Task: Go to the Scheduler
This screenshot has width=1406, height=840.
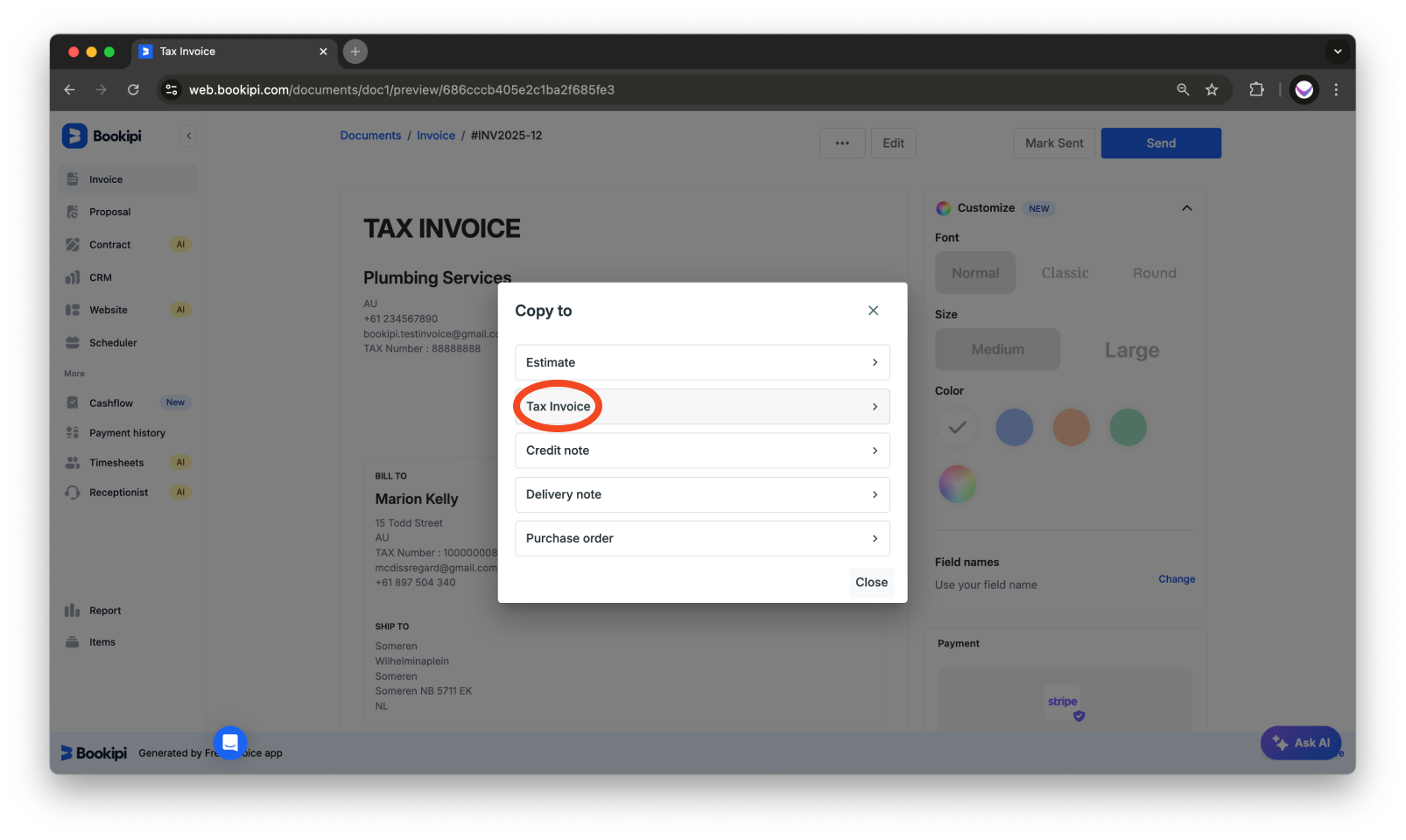Action: [x=113, y=342]
